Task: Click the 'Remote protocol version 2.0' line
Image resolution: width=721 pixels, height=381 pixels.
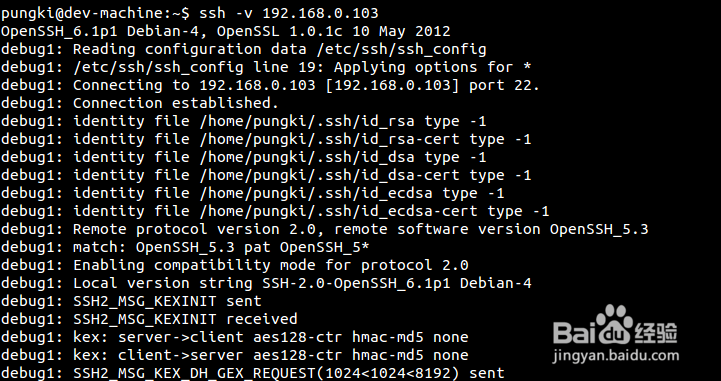Action: coord(325,229)
